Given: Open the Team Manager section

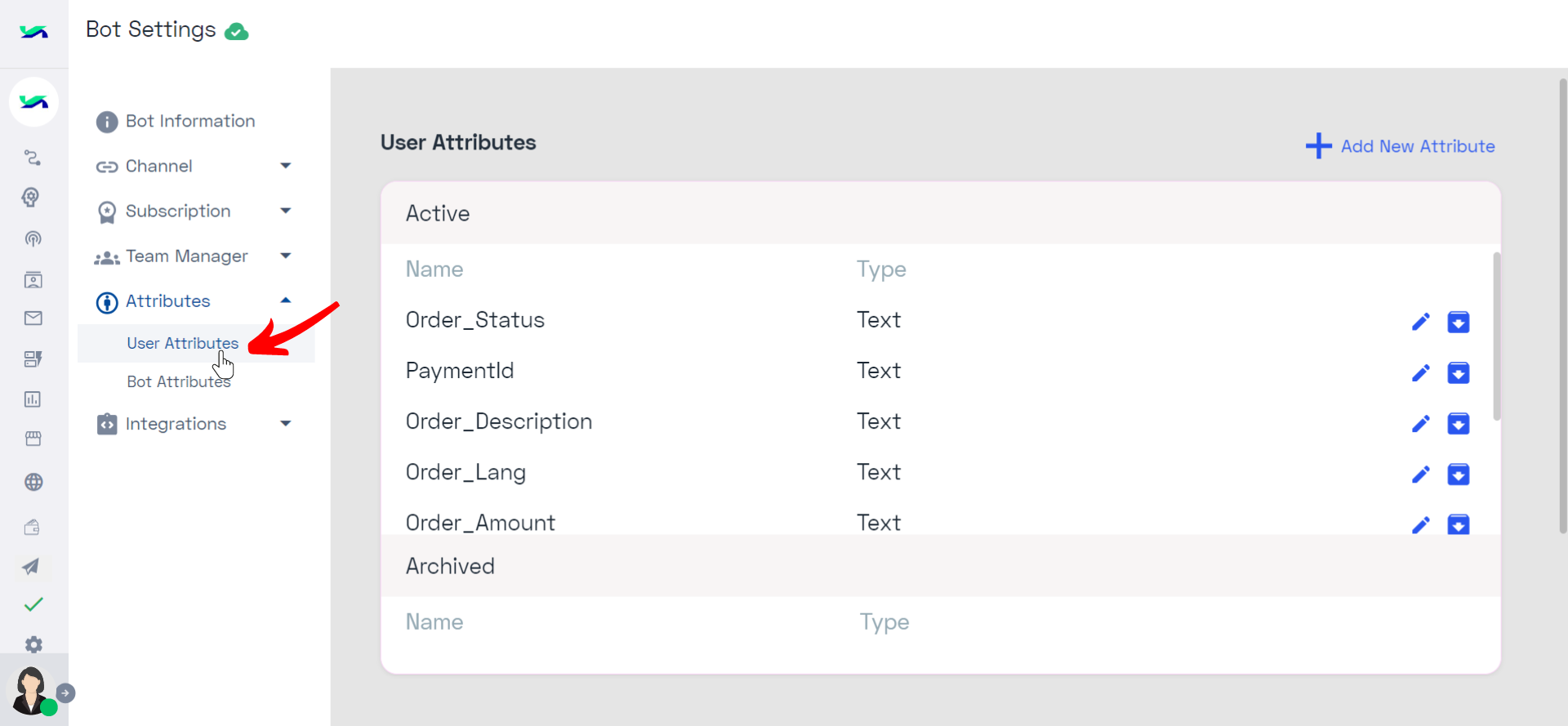Looking at the screenshot, I should [x=187, y=256].
